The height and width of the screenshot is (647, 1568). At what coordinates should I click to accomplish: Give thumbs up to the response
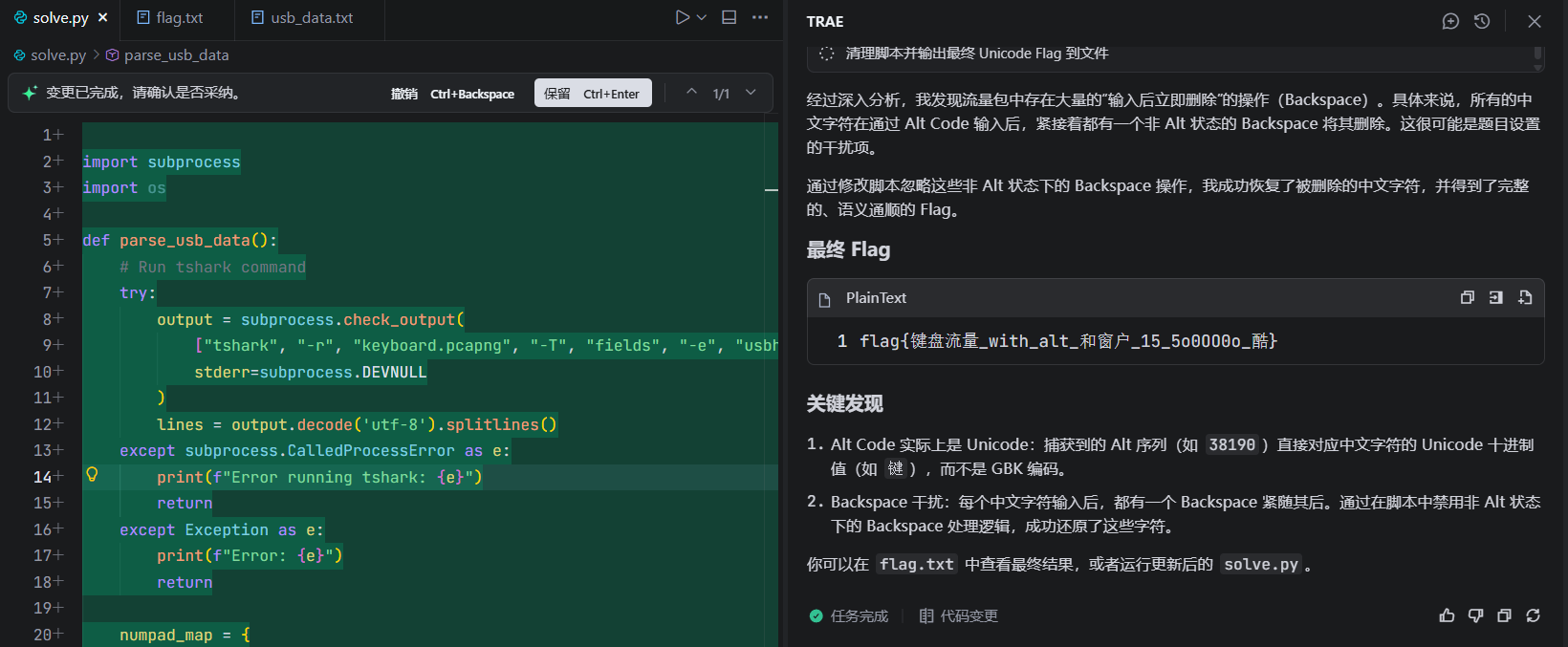coord(1447,615)
